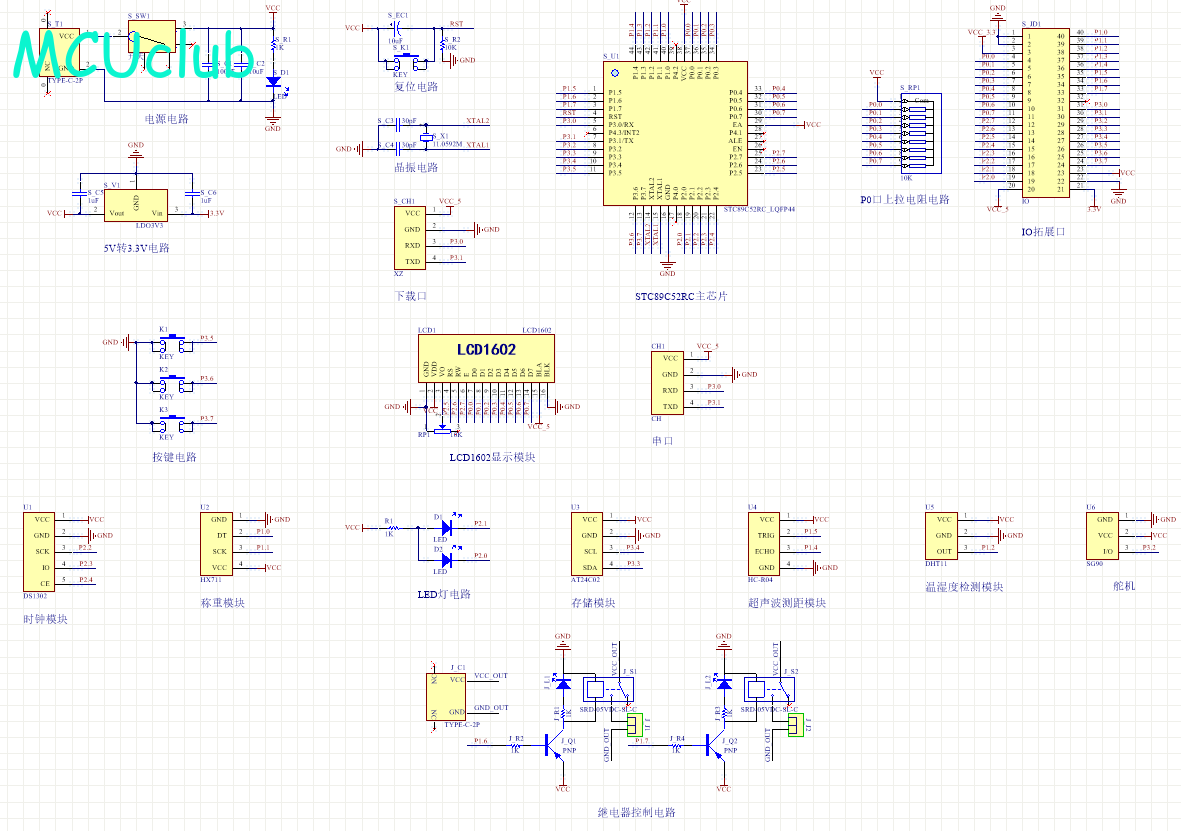Click the 存储模块 label
This screenshot has height=831, width=1181.
pyautogui.click(x=594, y=603)
